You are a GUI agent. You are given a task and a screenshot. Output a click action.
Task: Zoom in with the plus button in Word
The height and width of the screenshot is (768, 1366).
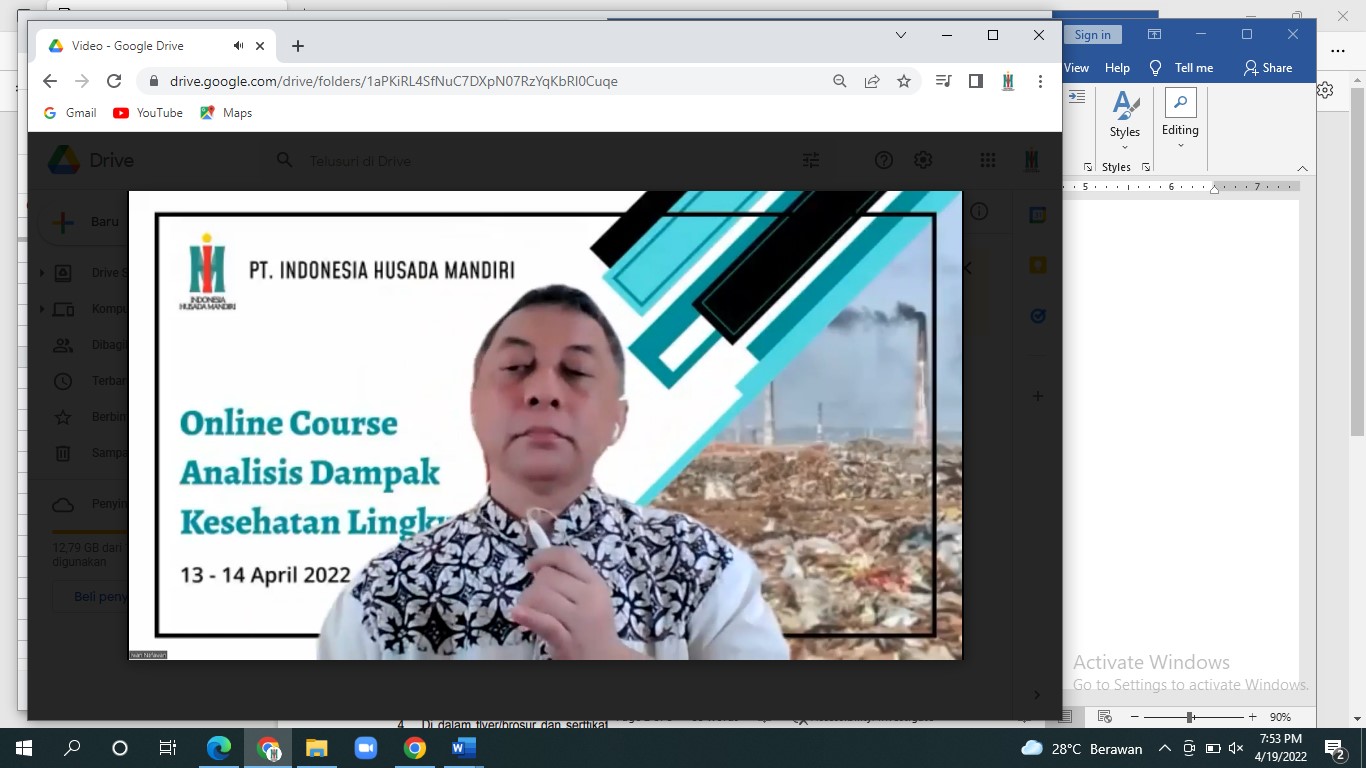[x=1252, y=717]
